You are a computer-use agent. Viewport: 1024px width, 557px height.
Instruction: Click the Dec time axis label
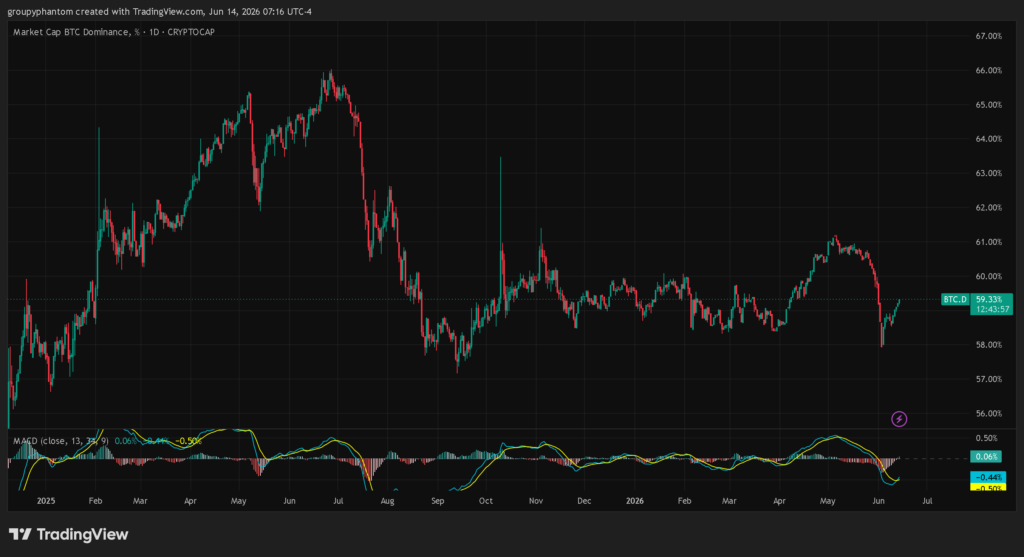click(584, 501)
